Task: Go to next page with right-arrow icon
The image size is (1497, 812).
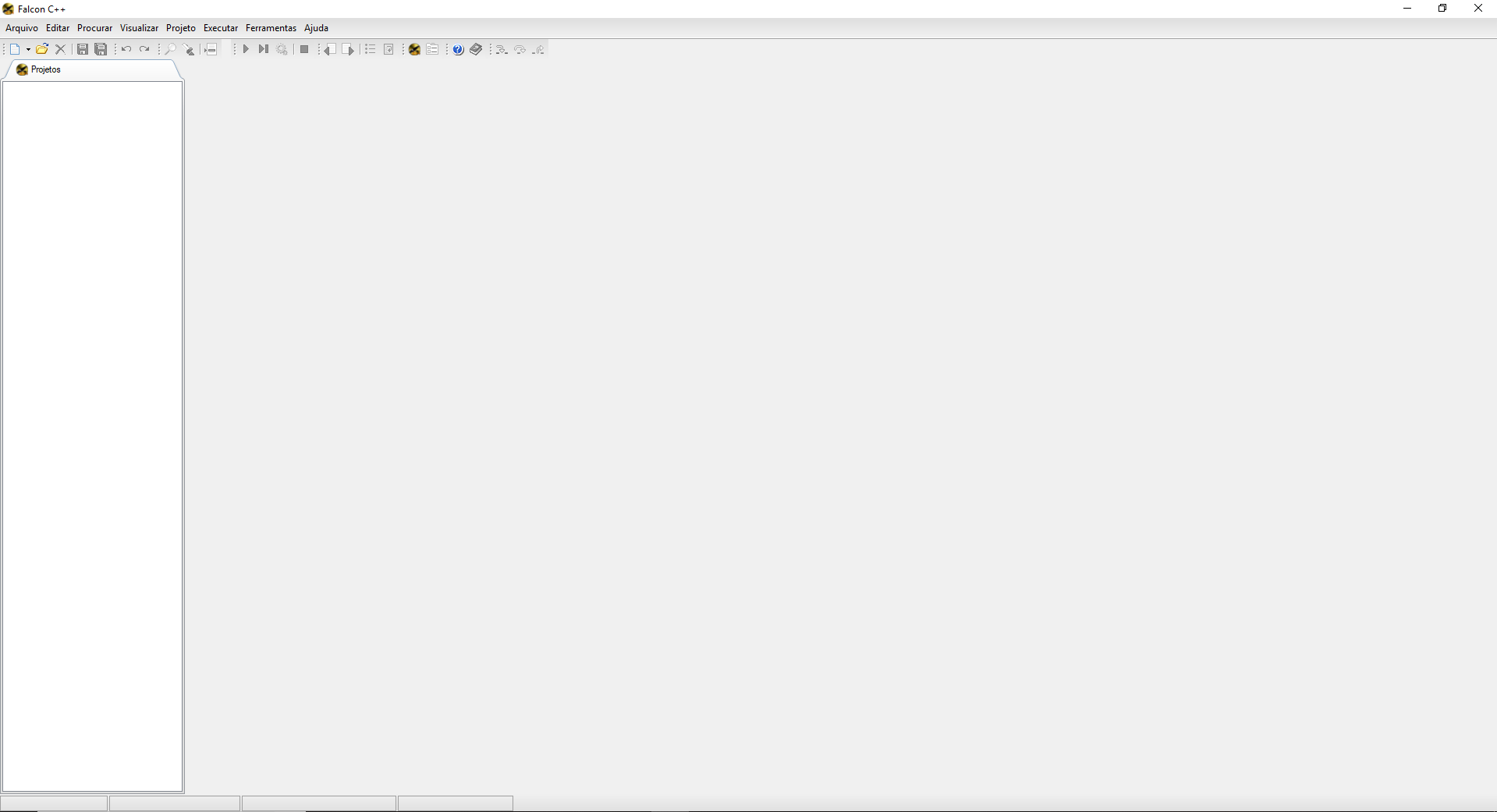Action: click(x=348, y=49)
